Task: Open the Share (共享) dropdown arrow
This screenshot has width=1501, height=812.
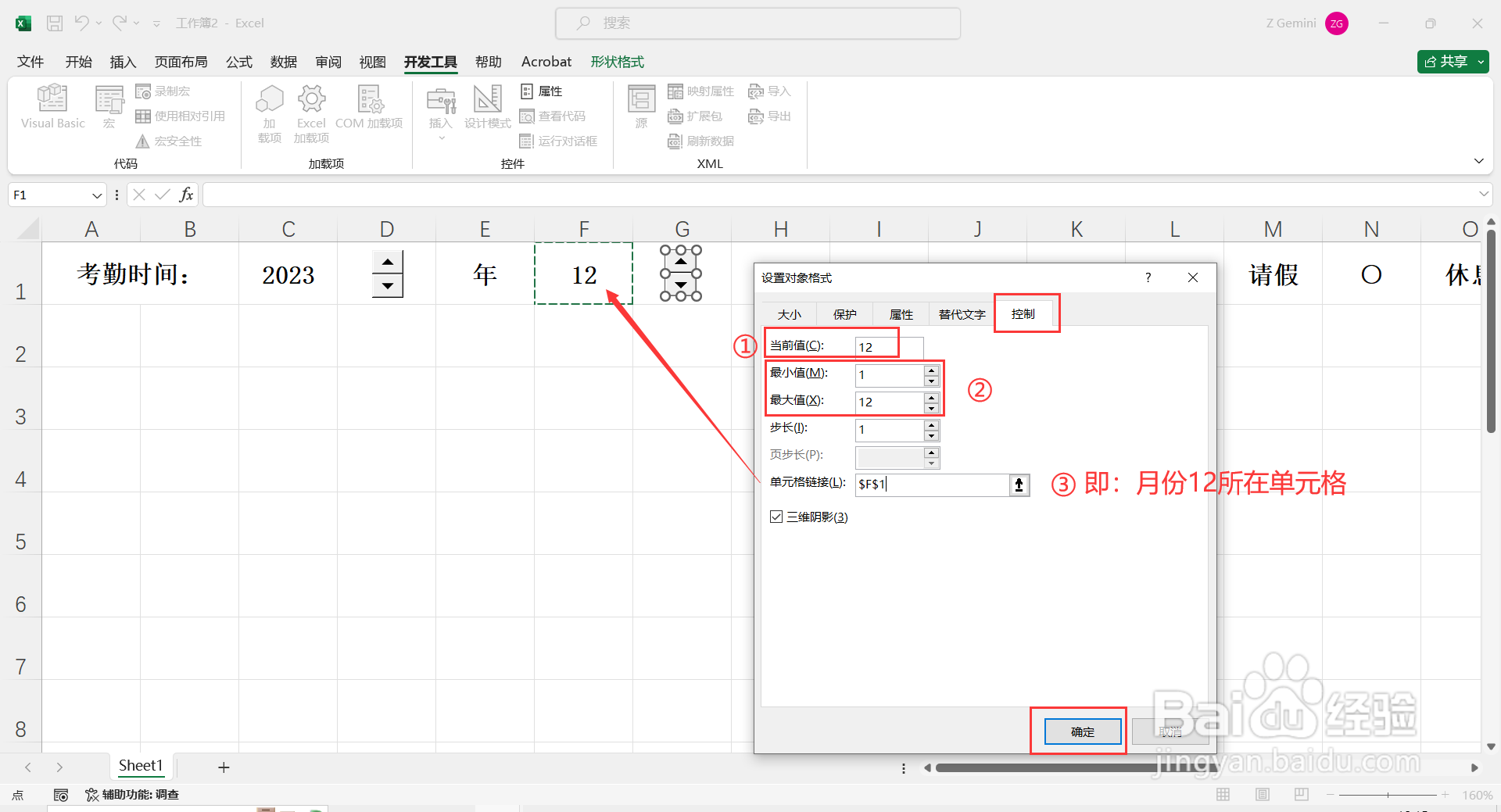Action: (x=1481, y=62)
